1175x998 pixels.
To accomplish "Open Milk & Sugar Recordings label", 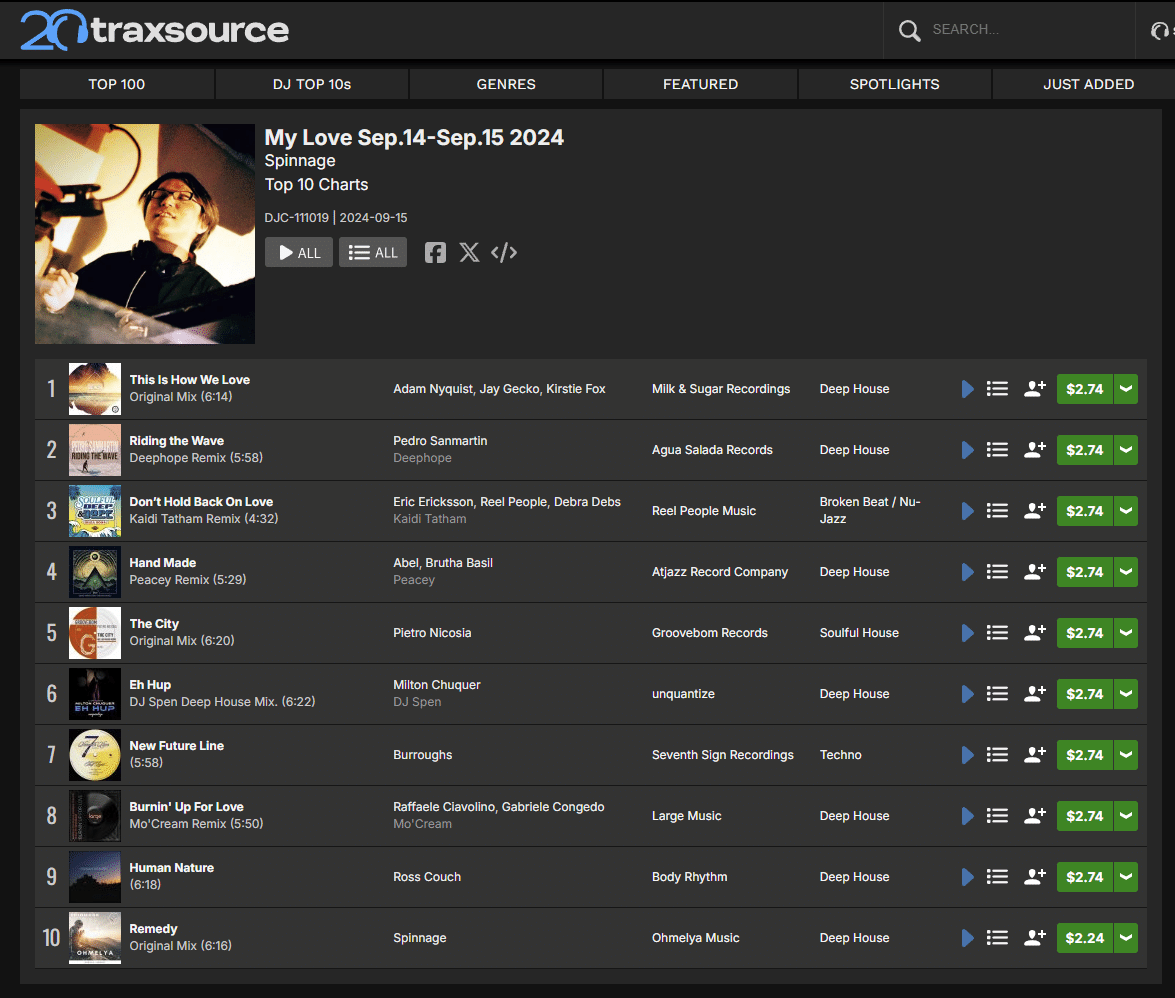I will pos(721,389).
